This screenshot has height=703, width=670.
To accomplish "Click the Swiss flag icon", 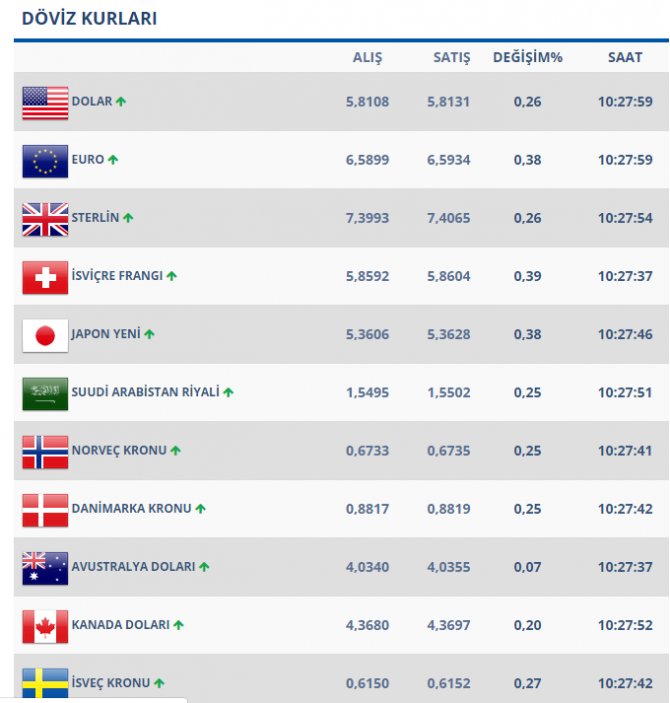I will 45,277.
